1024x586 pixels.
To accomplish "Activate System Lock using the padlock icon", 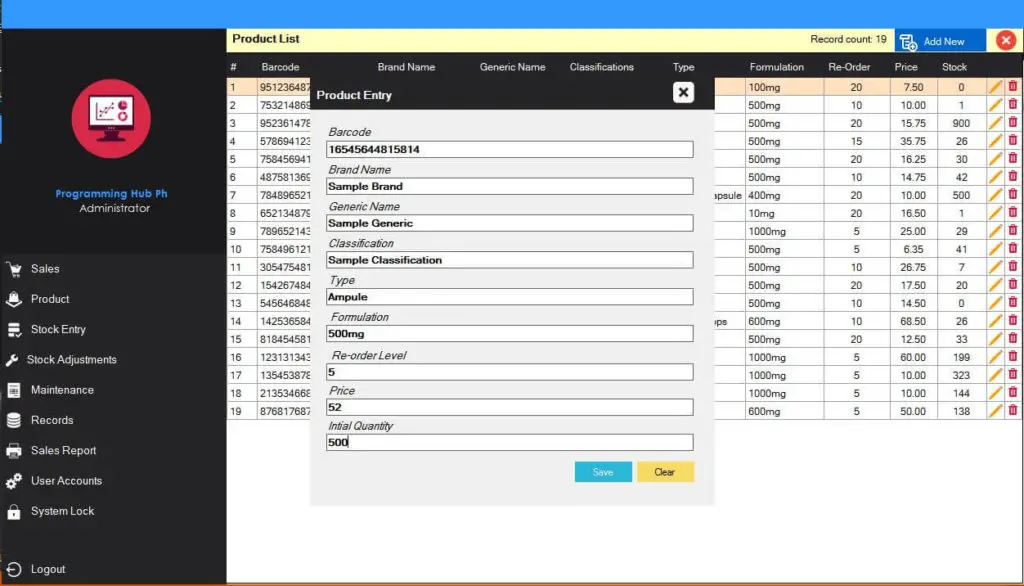I will pyautogui.click(x=15, y=510).
